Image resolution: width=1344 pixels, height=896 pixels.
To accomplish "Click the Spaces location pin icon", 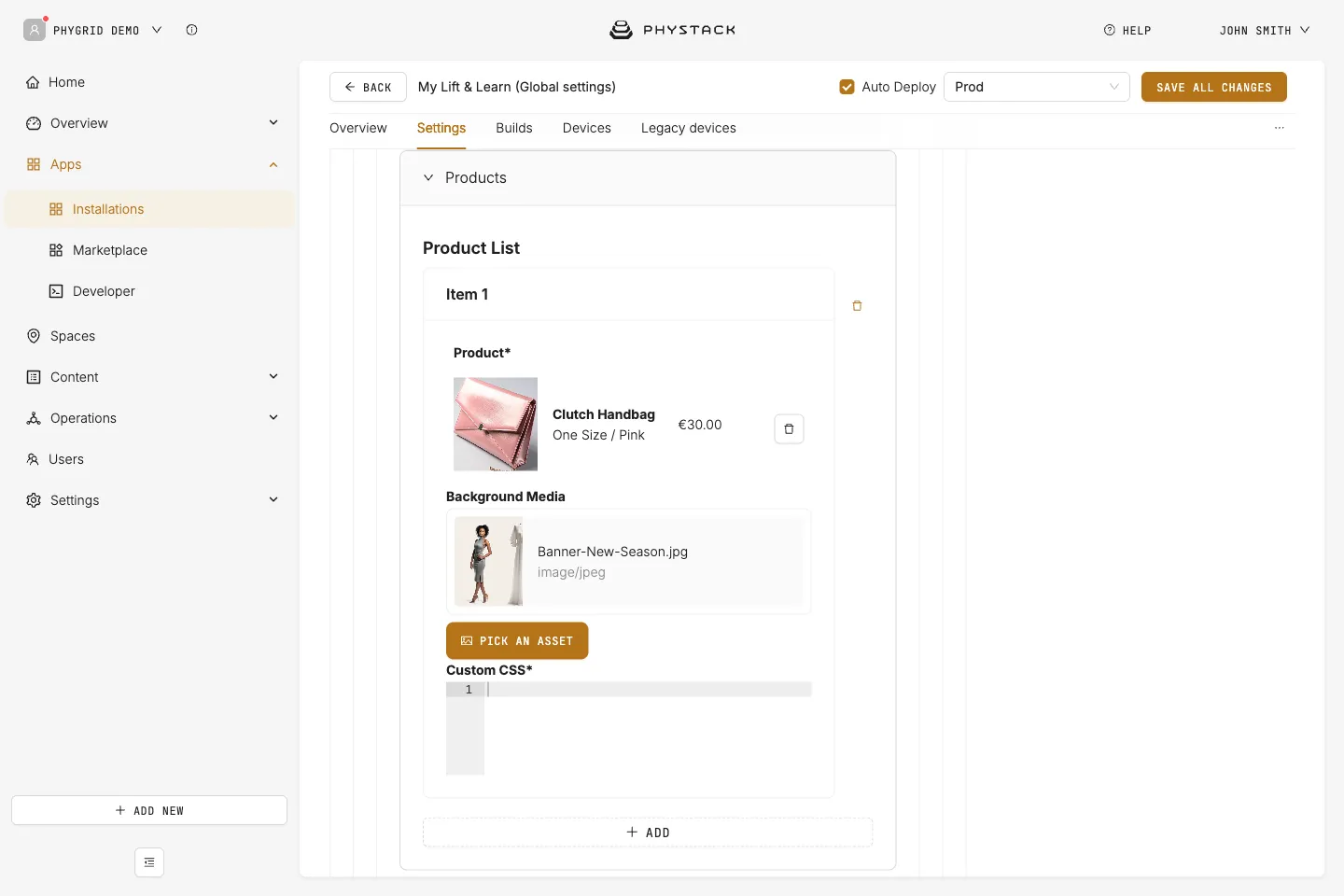I will point(34,336).
